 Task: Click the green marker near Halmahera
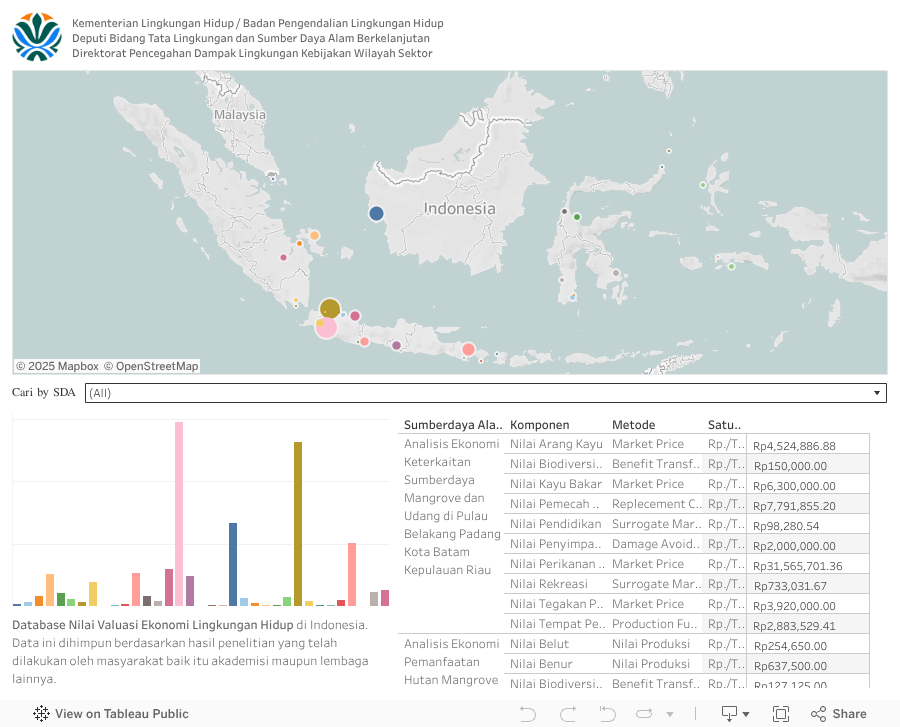point(703,185)
